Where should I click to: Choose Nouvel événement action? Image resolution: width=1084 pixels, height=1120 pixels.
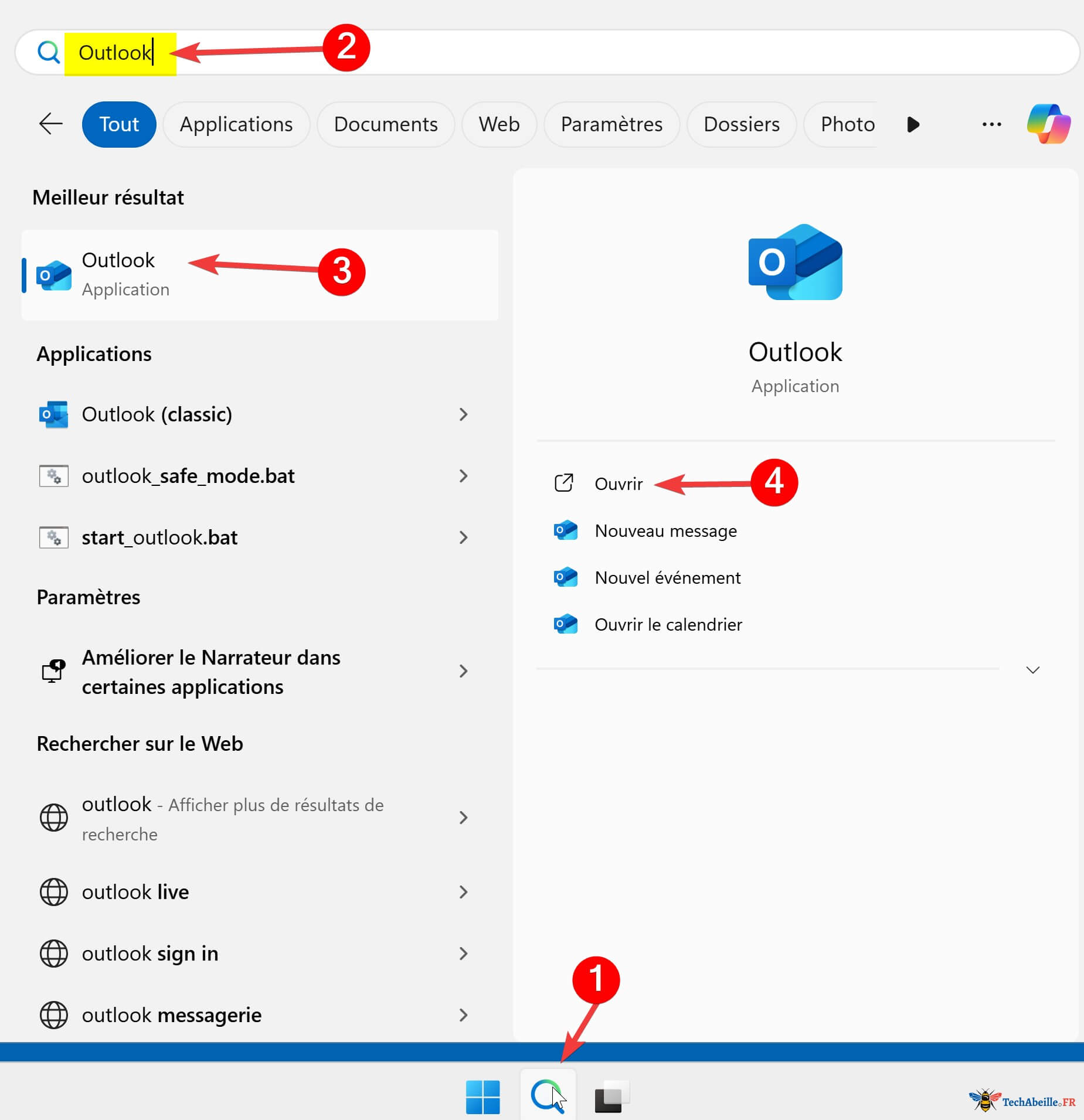click(668, 577)
